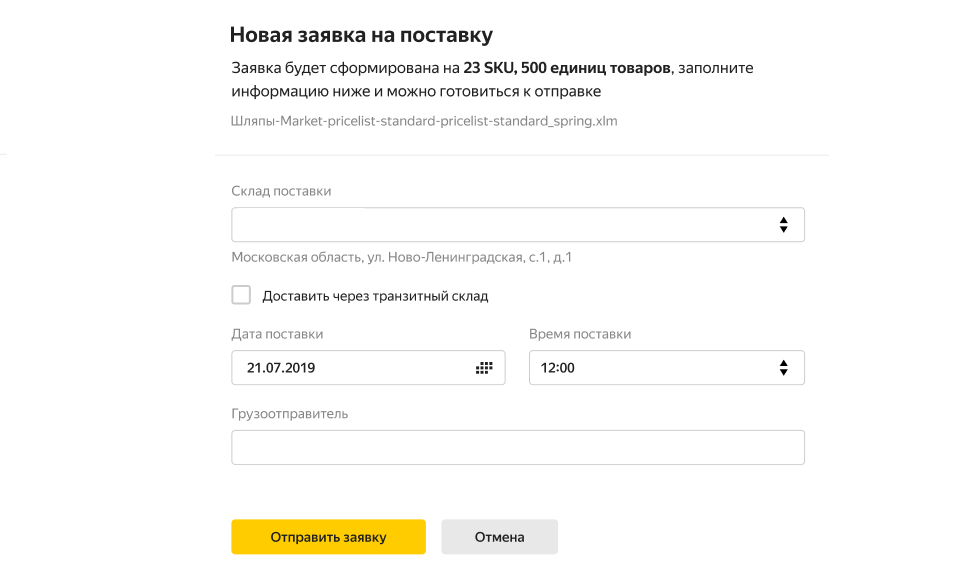The width and height of the screenshot is (958, 578).
Task: Click the date input showing 21.07.2019
Action: 368,368
